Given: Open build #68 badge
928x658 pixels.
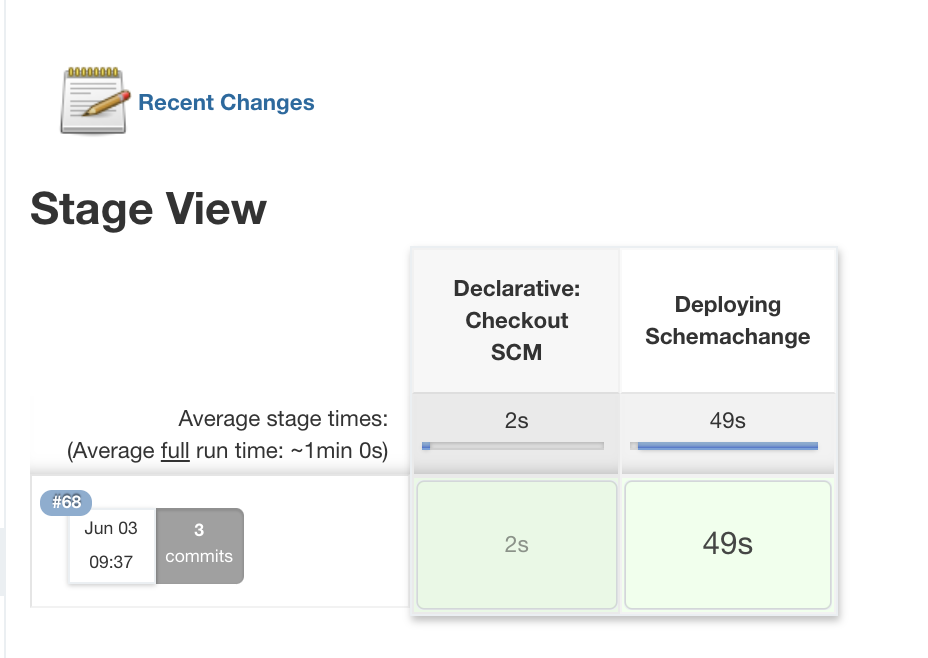Looking at the screenshot, I should pyautogui.click(x=66, y=502).
